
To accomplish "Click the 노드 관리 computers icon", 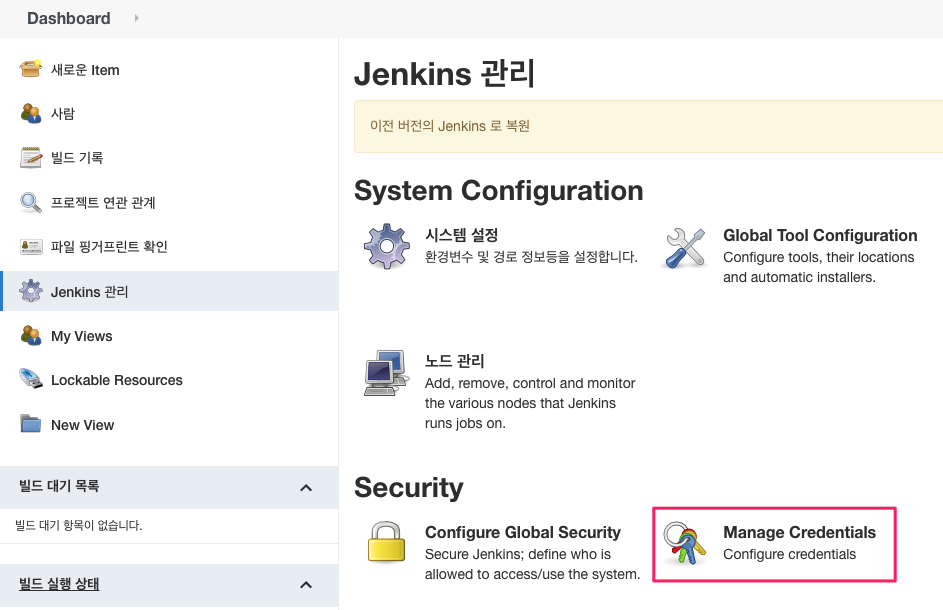I will click(387, 373).
